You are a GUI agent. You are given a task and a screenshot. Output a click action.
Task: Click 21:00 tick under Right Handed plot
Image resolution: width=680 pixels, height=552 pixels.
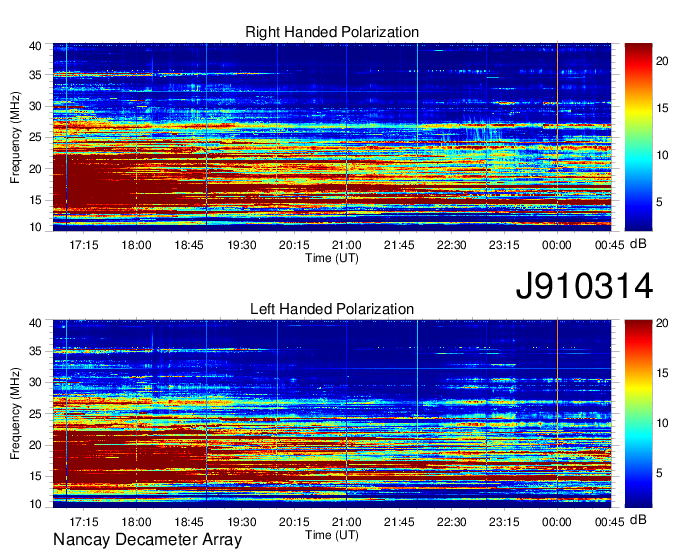(347, 245)
